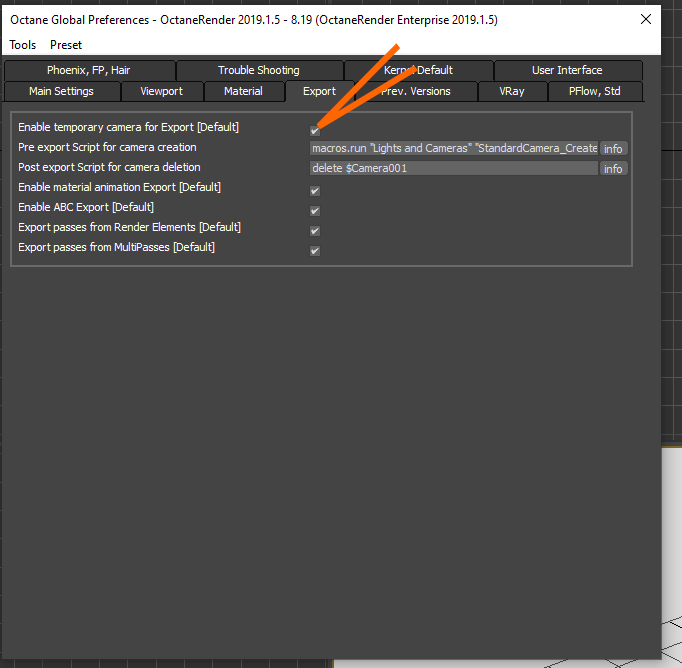Click 'Enable ABC Export [Default]' label

pyautogui.click(x=86, y=207)
